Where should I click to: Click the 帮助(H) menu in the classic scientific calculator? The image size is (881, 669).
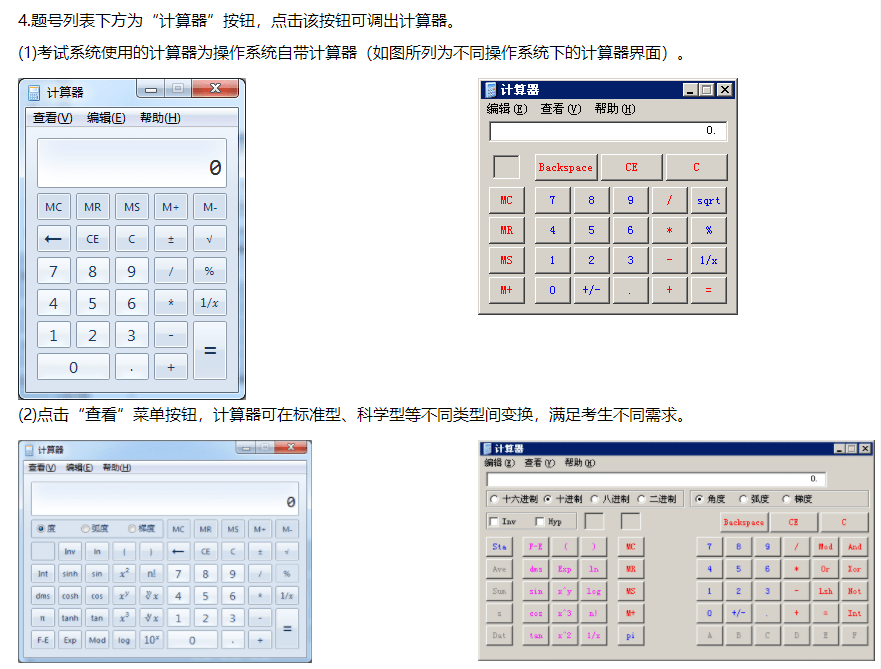(579, 463)
